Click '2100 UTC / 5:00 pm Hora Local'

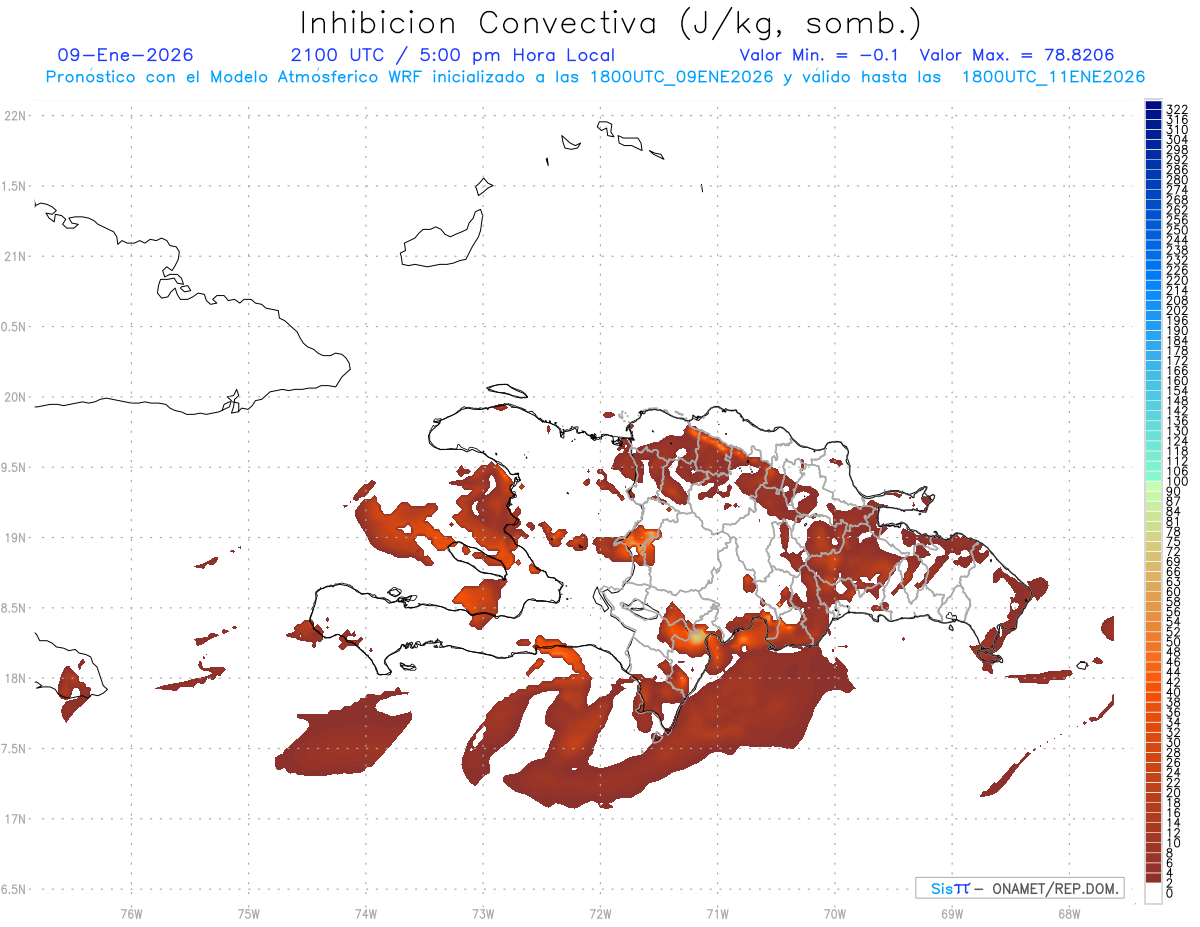(x=453, y=55)
